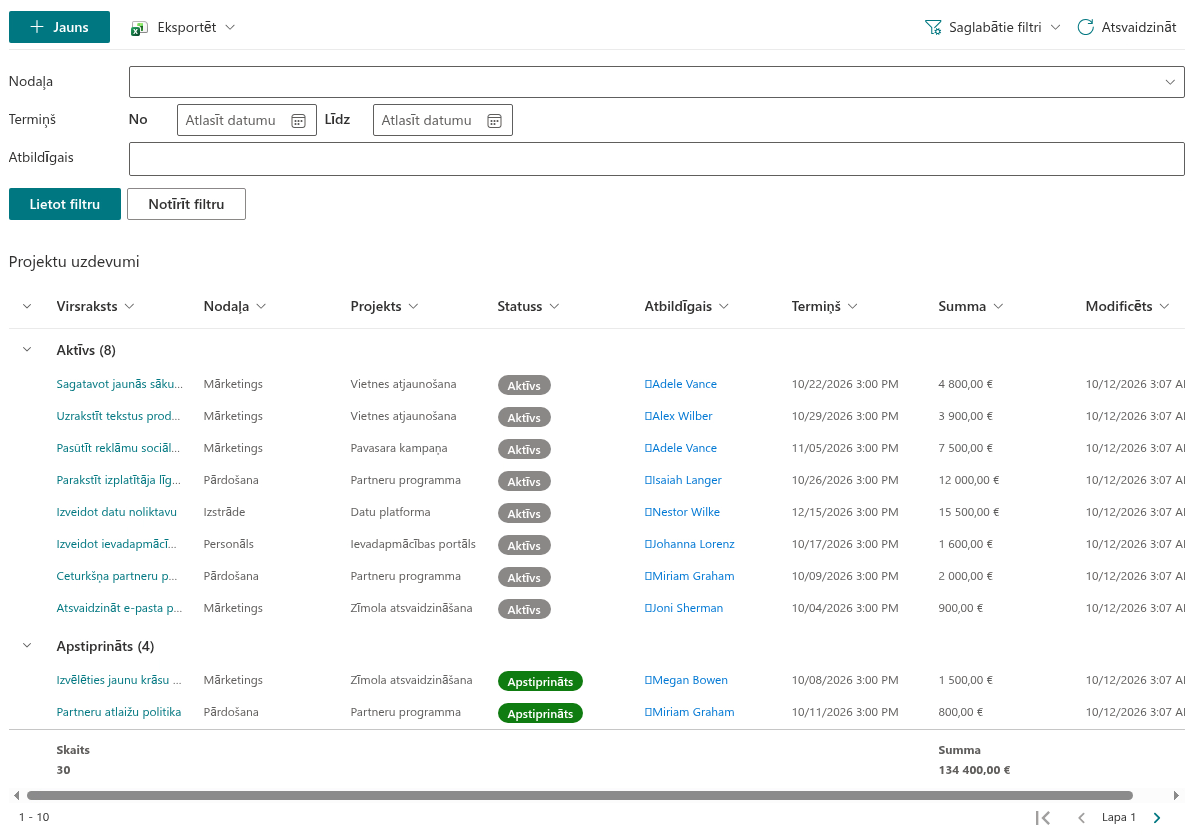Open the Statuss column header menu
Screen dimensions: 1200x835
coord(529,306)
